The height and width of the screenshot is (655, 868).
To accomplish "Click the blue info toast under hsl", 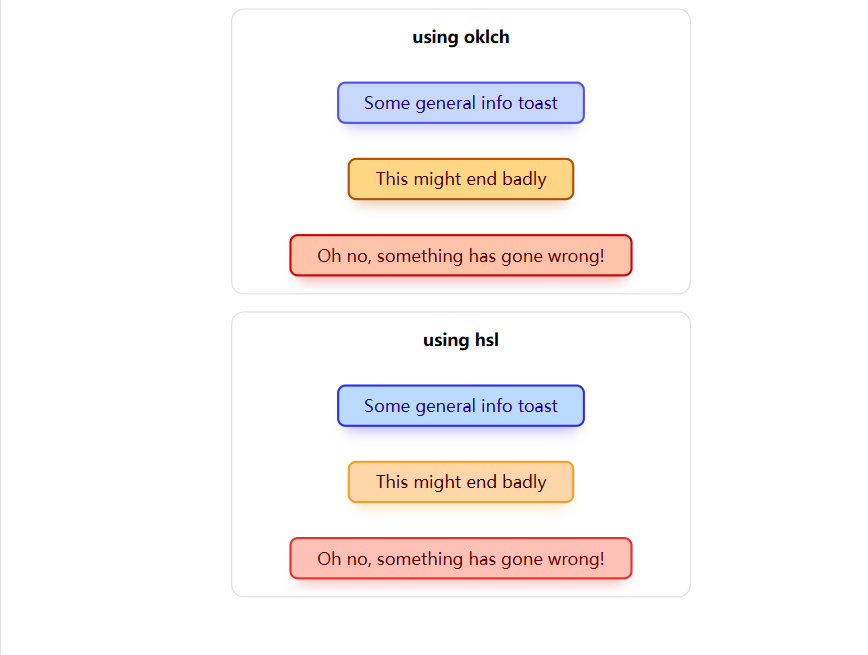I will coord(460,406).
